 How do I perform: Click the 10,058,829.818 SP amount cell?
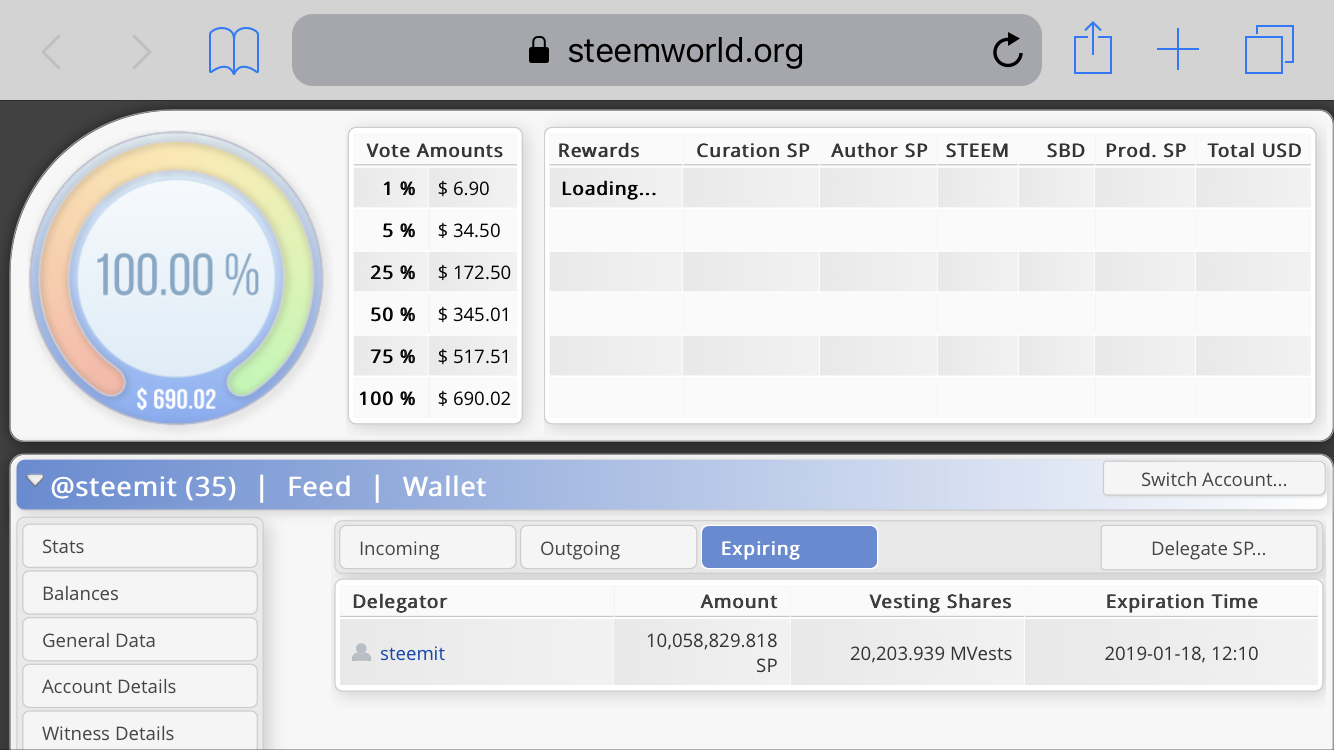tap(702, 652)
